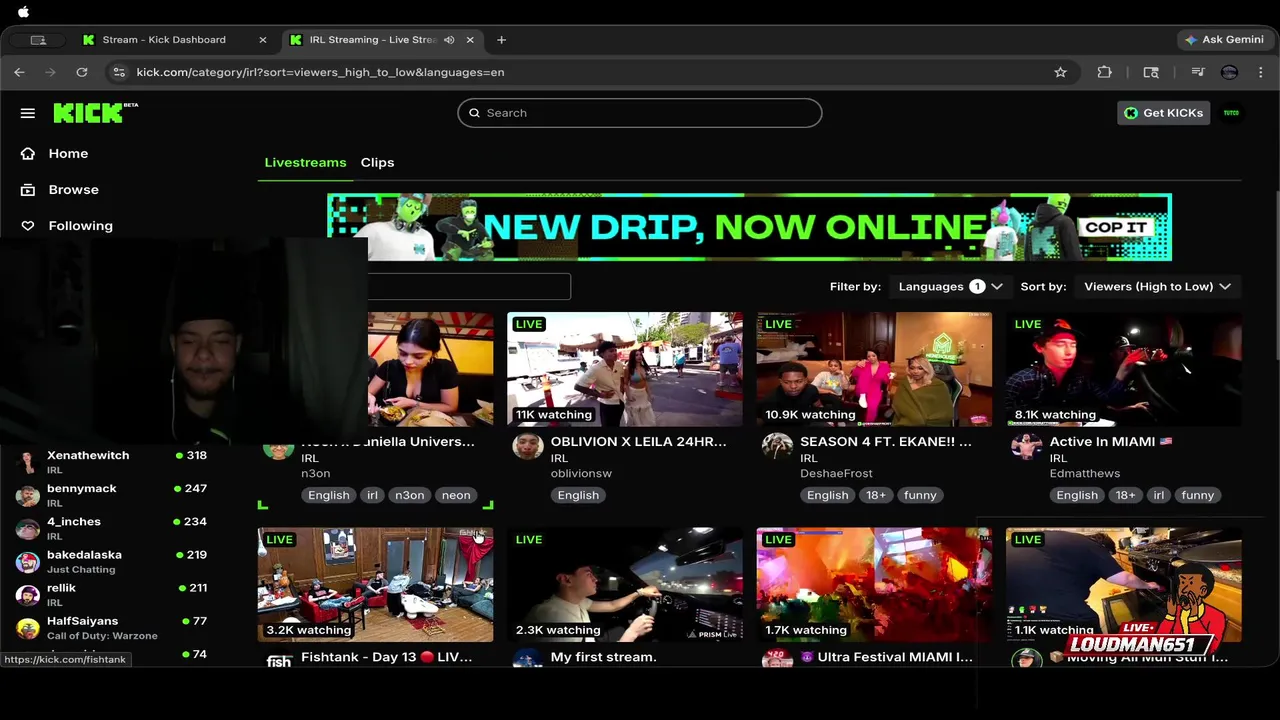This screenshot has height=720, width=1280.
Task: Click the Fishtank channel avatar
Action: click(x=279, y=660)
